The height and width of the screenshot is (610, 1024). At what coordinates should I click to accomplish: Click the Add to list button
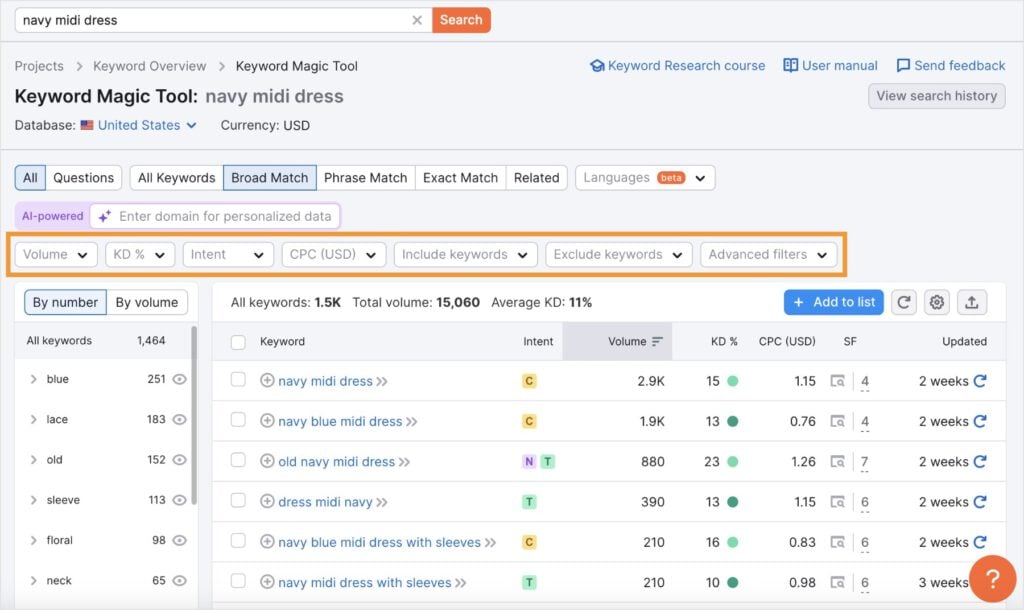tap(833, 302)
